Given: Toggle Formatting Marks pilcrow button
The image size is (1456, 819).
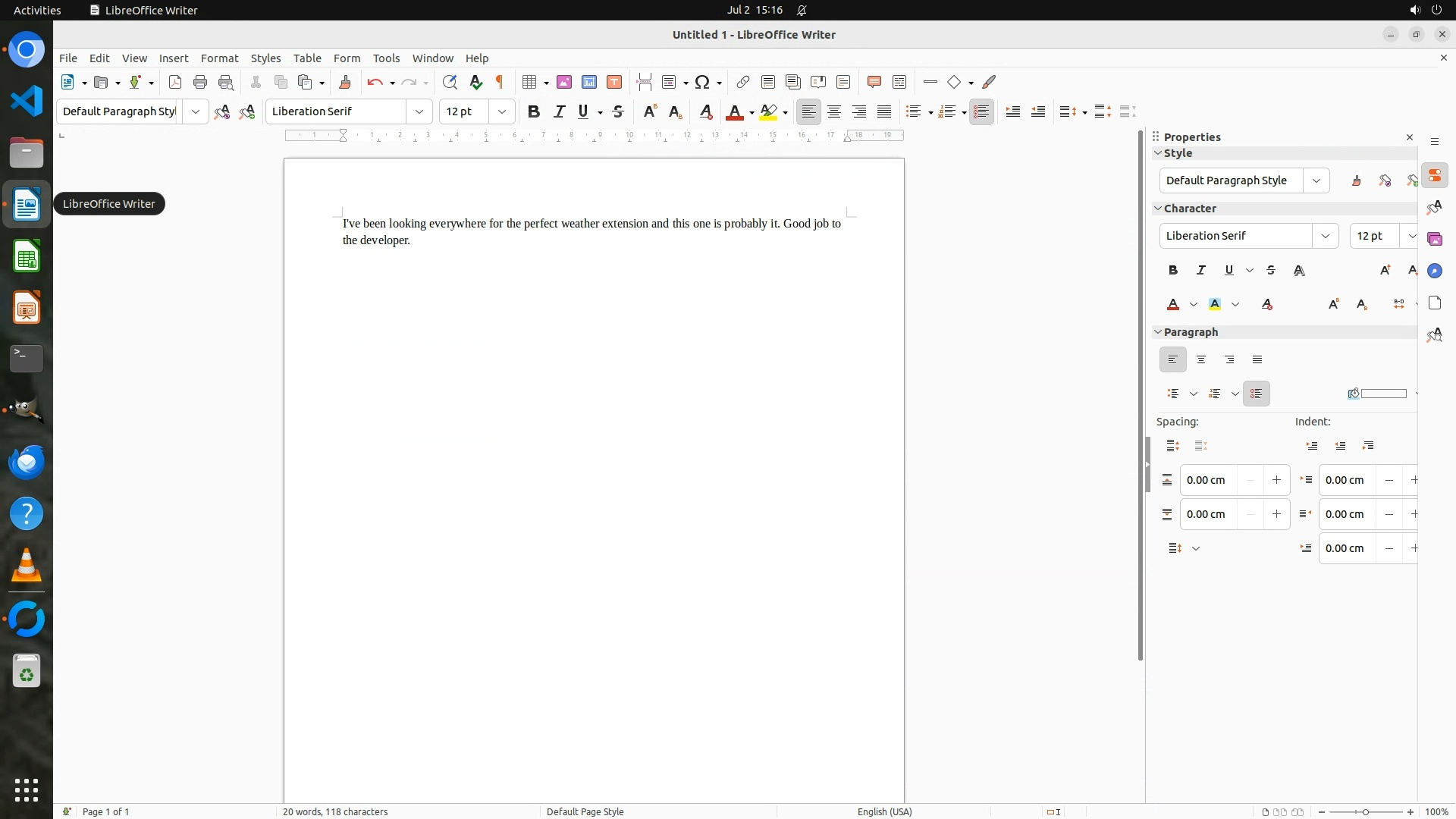Looking at the screenshot, I should coord(500,82).
